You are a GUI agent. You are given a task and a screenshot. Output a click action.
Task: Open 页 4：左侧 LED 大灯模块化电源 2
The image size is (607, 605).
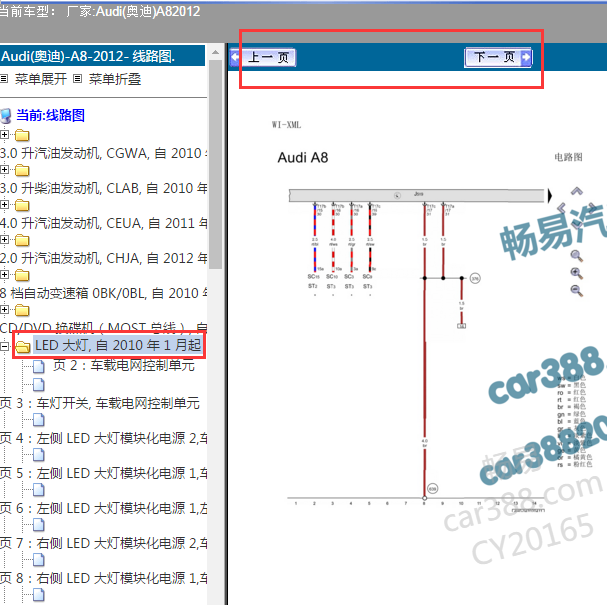click(x=103, y=438)
